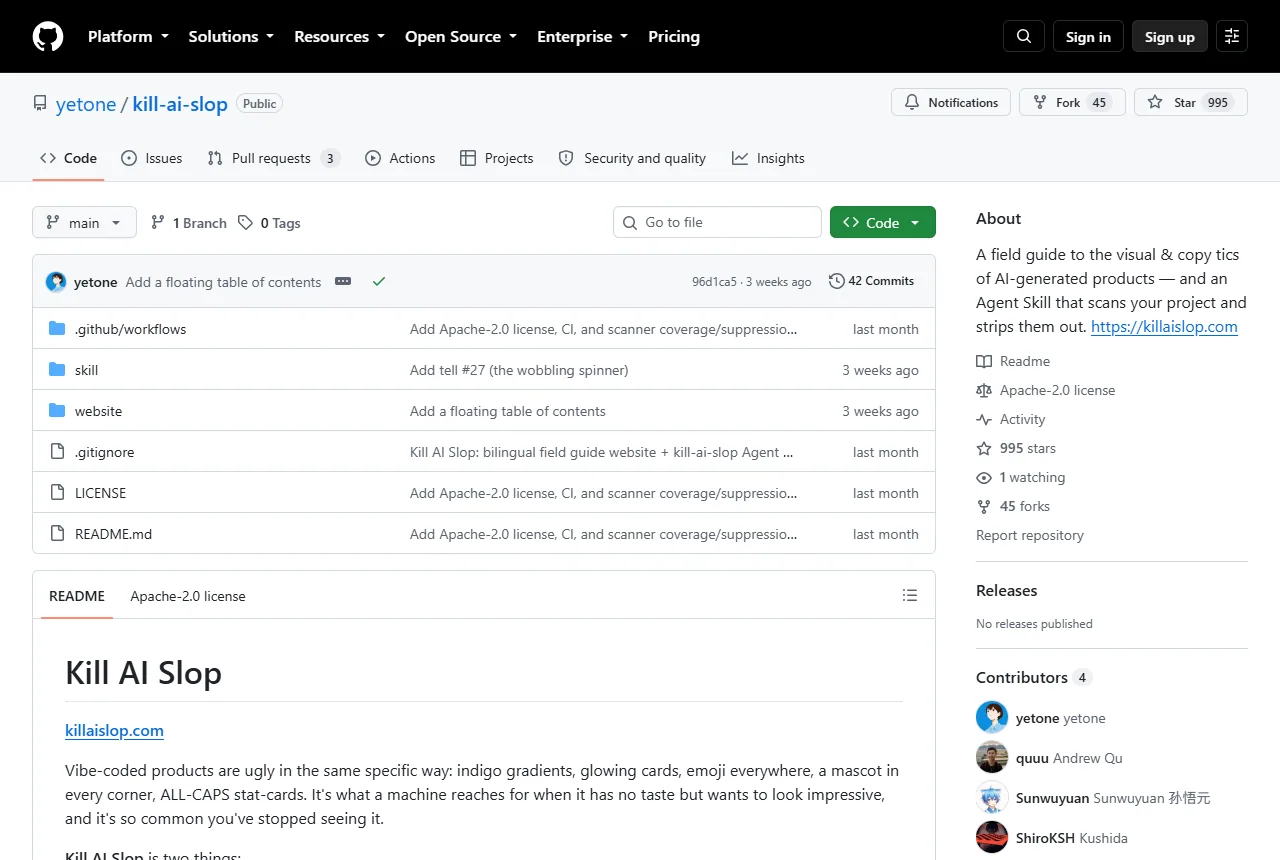
Task: Click the LICENSE file icon
Action: click(57, 493)
